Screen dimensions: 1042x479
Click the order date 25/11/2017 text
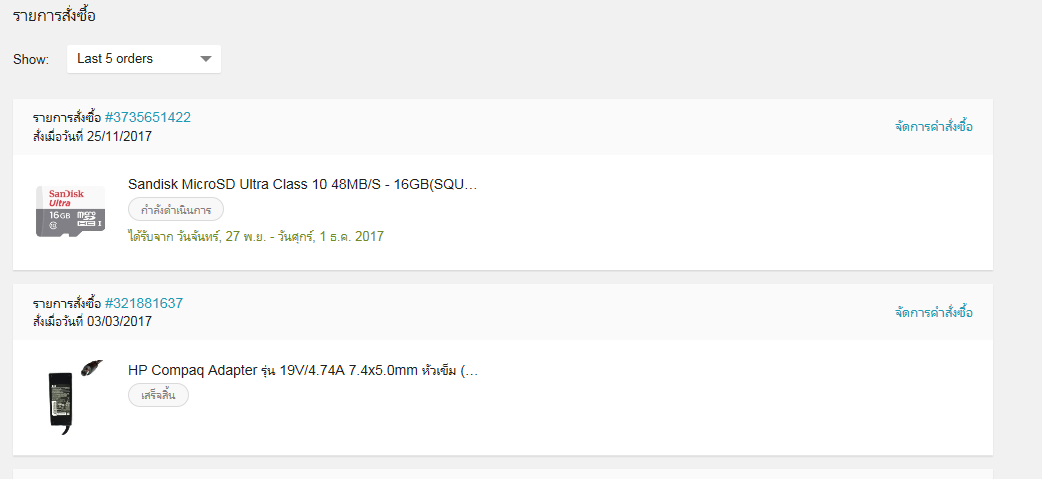tap(119, 137)
